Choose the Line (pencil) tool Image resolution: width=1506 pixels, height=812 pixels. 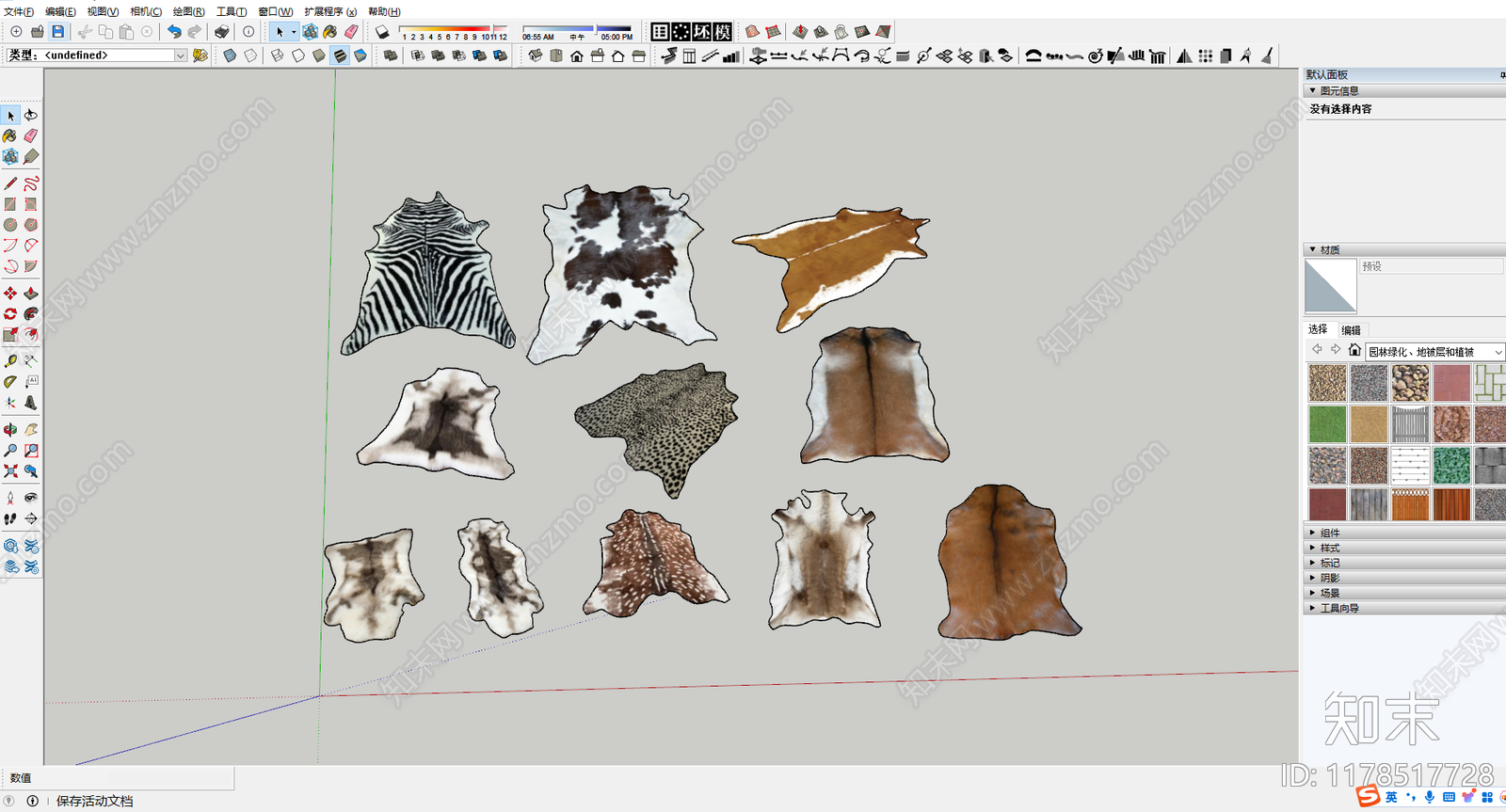[10, 183]
